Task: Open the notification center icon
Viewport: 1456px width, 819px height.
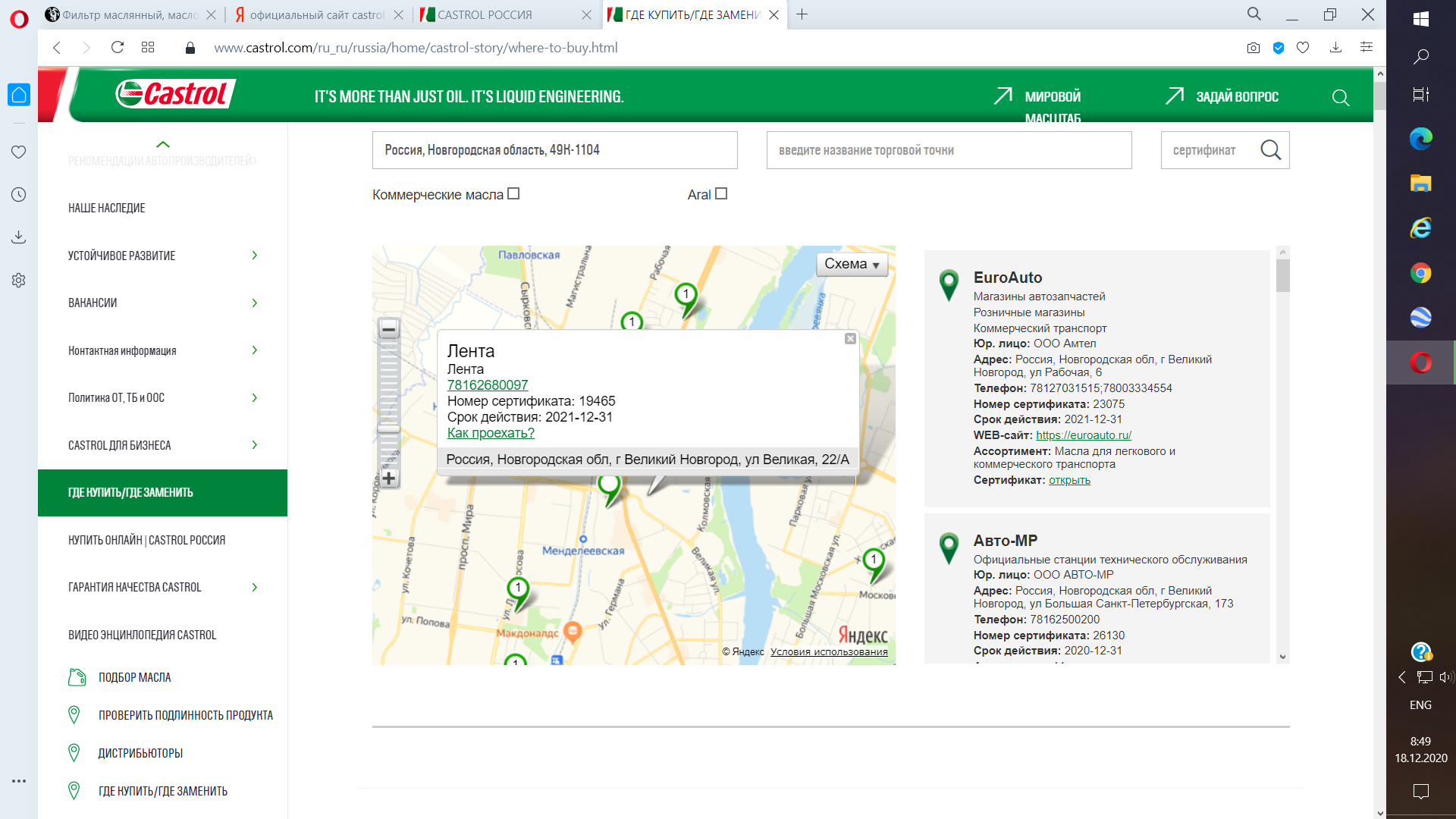Action: click(x=1420, y=791)
